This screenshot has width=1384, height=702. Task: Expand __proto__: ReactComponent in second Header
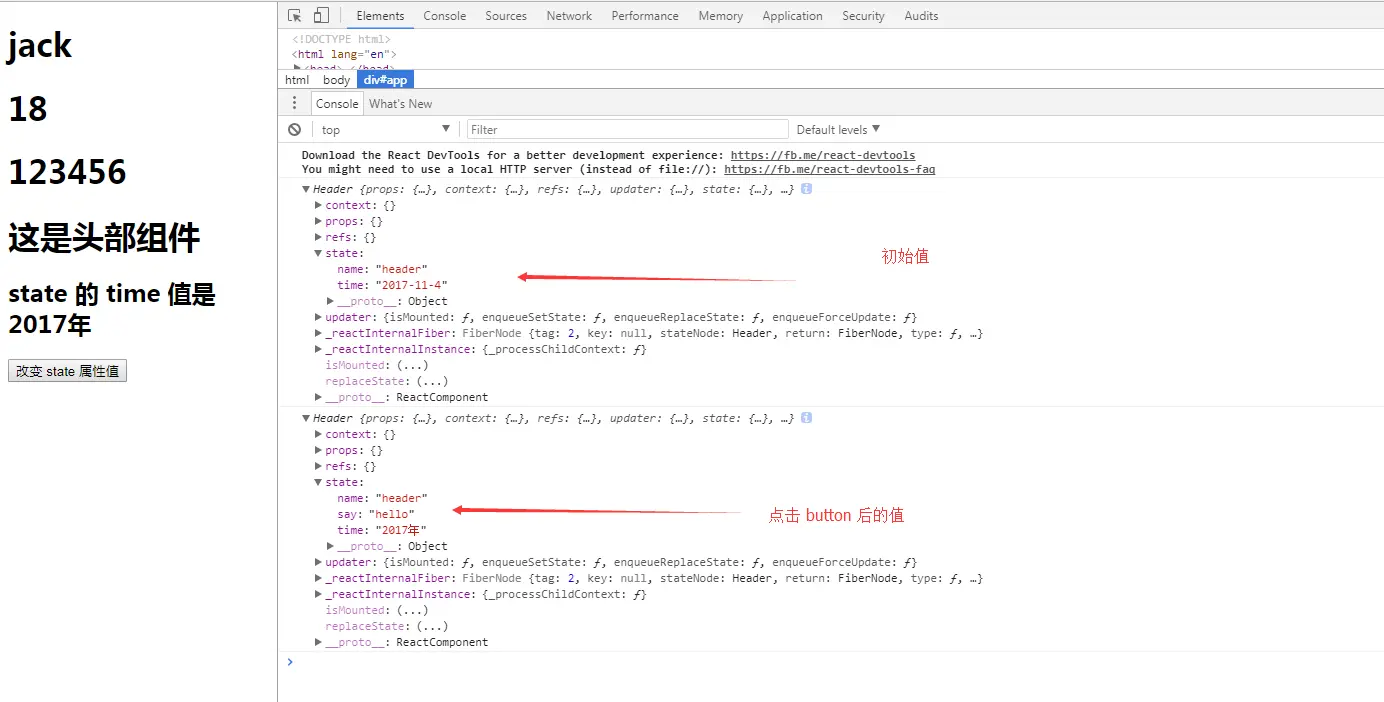[318, 642]
